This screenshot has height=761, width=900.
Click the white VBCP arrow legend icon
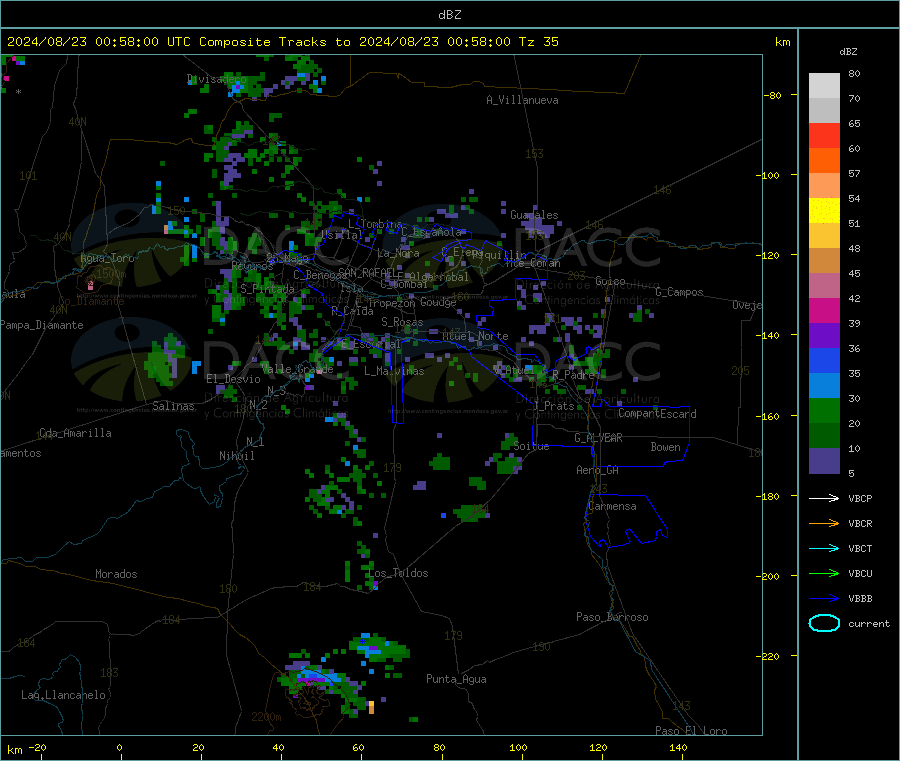pyautogui.click(x=824, y=498)
